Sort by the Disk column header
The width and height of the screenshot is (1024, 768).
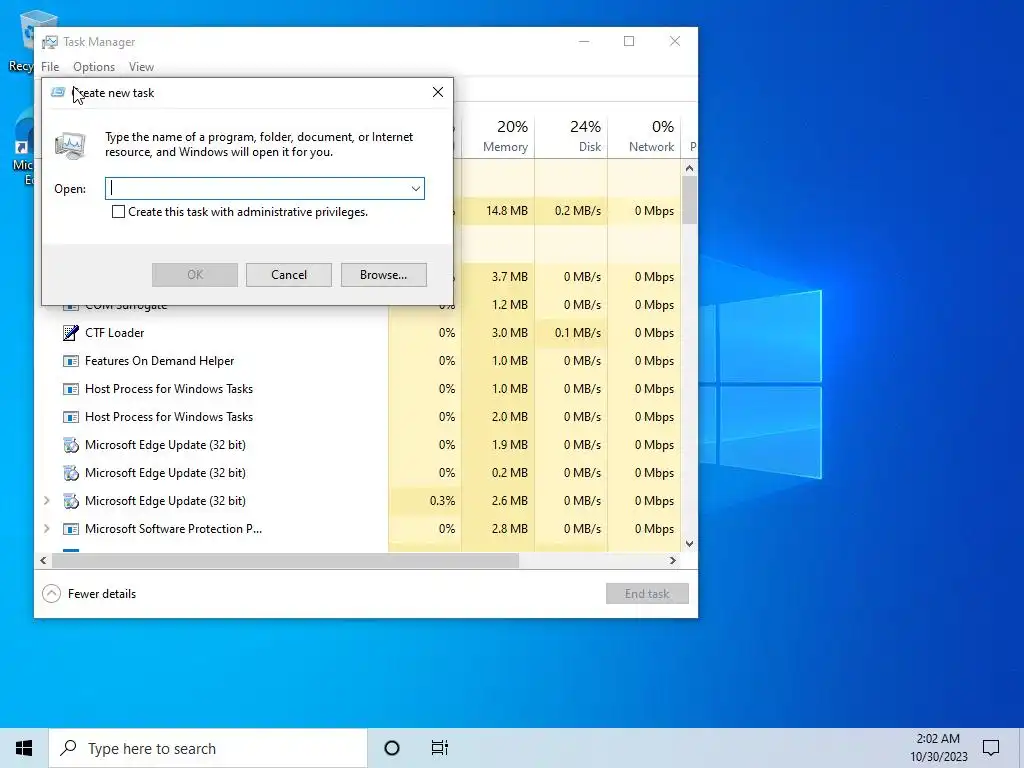(x=571, y=136)
